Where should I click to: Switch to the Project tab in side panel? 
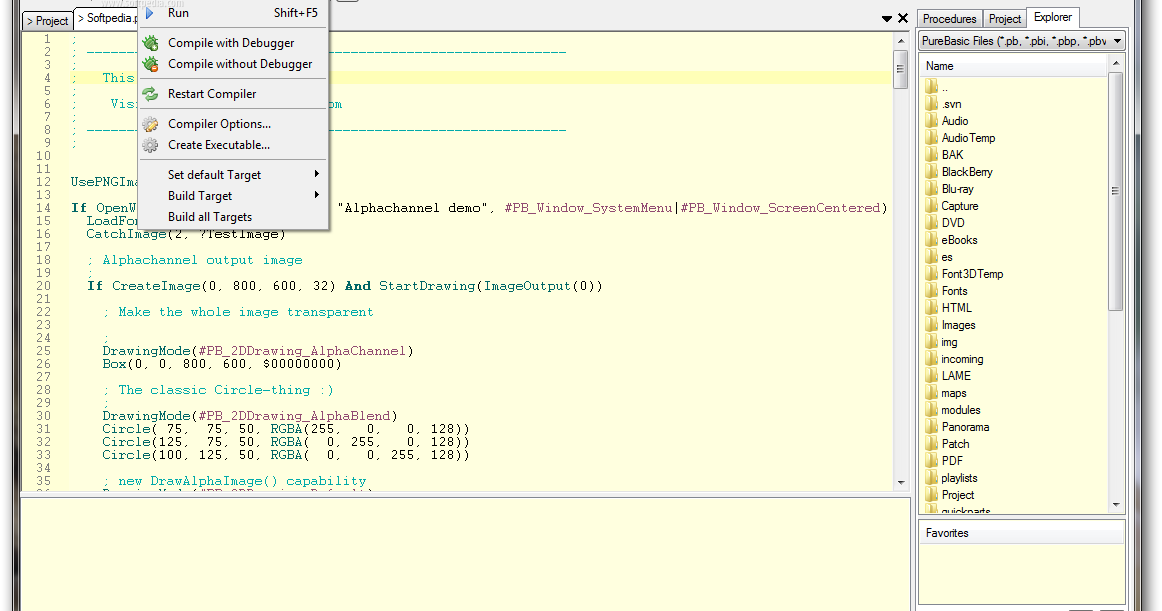coord(1004,19)
